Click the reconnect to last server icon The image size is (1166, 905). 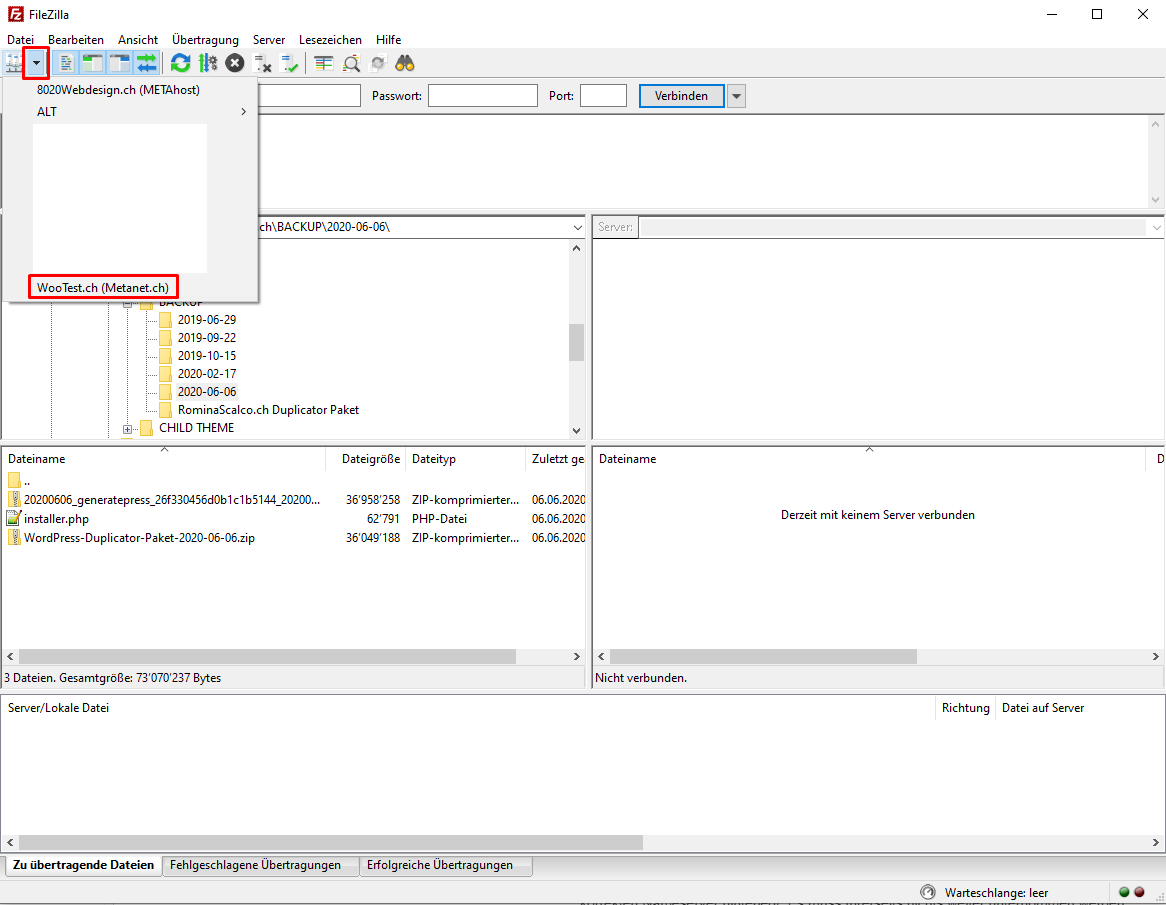(x=289, y=63)
